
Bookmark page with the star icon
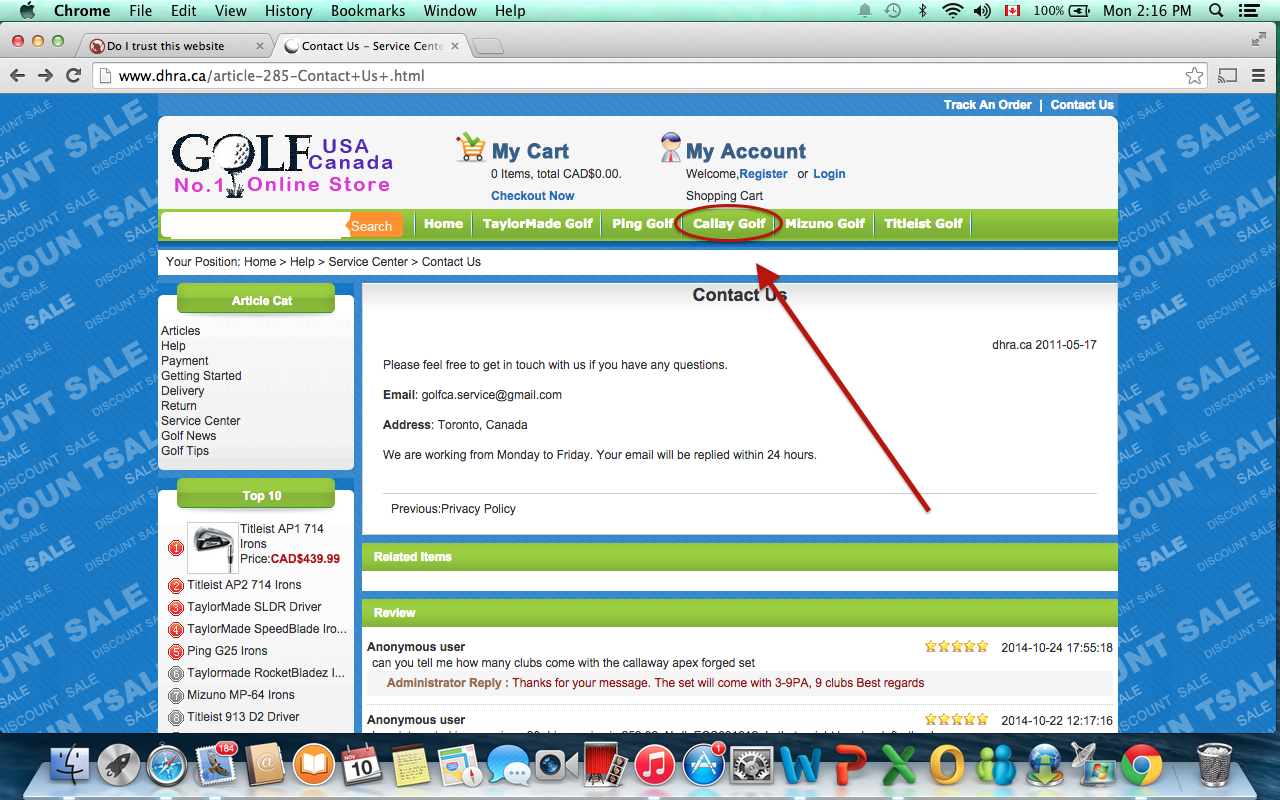tap(1194, 76)
